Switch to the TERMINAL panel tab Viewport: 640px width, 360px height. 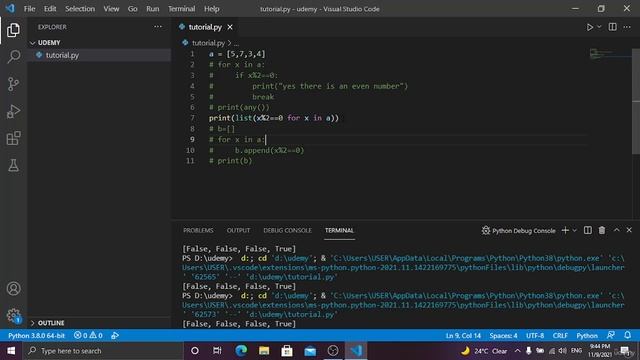[x=339, y=231]
